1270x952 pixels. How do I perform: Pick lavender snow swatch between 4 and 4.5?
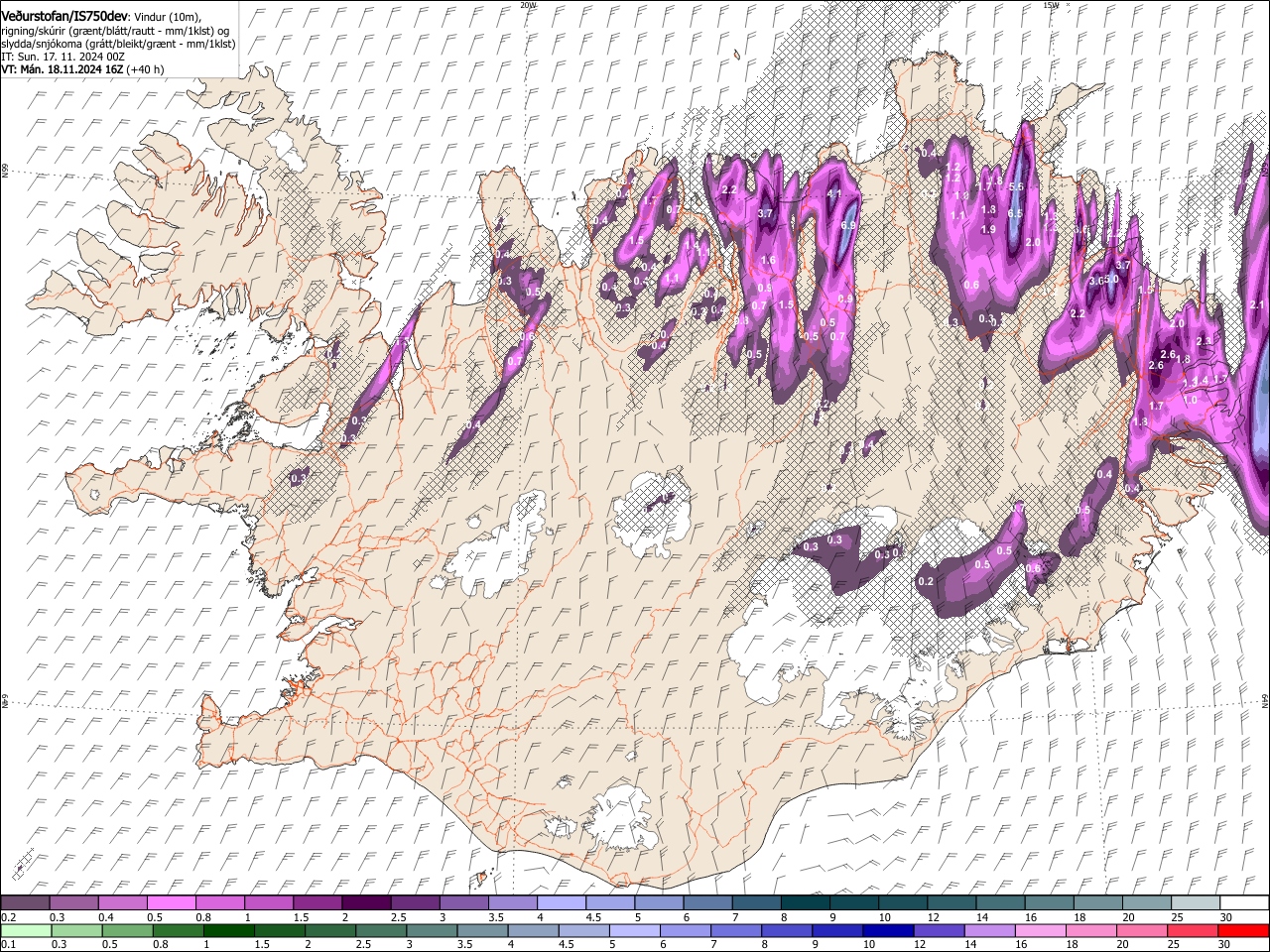click(561, 902)
